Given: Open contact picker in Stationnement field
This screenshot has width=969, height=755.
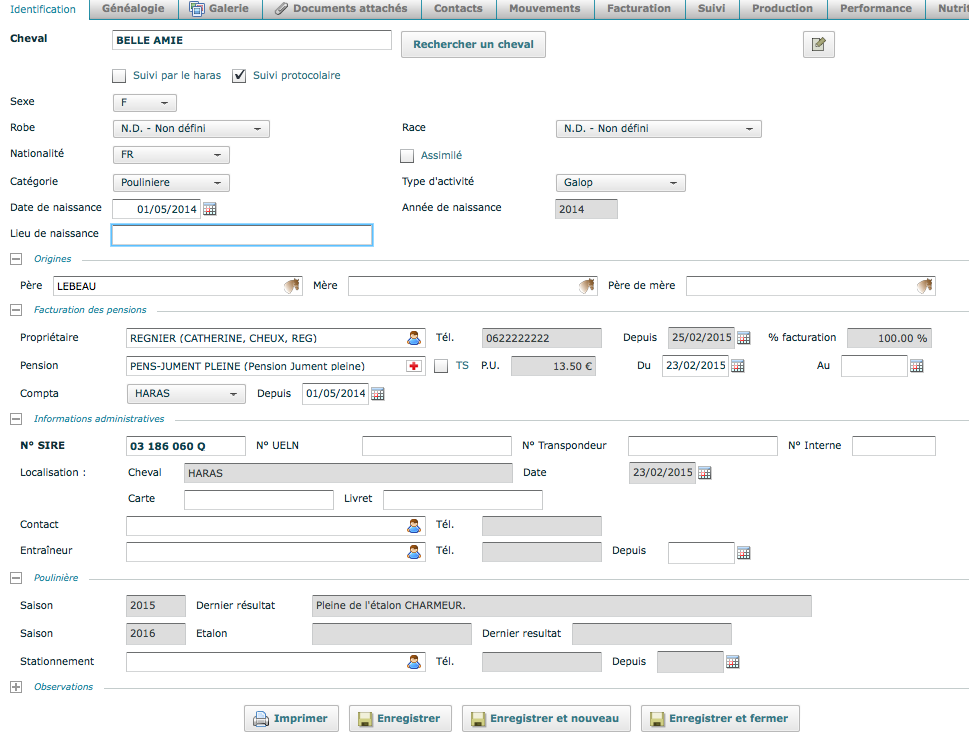Looking at the screenshot, I should 414,662.
